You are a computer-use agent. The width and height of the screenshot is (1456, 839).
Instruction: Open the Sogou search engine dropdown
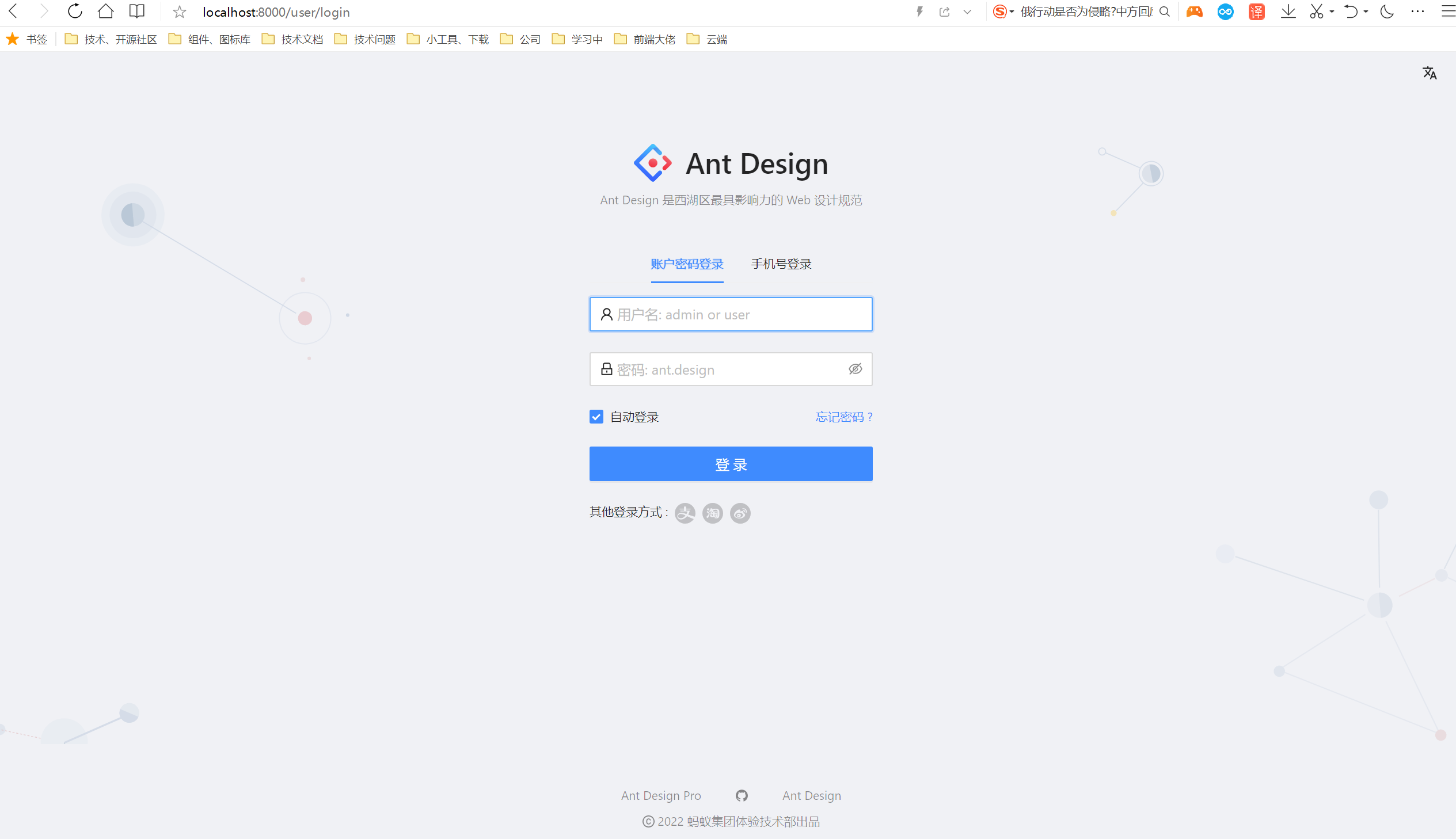pyautogui.click(x=1012, y=11)
